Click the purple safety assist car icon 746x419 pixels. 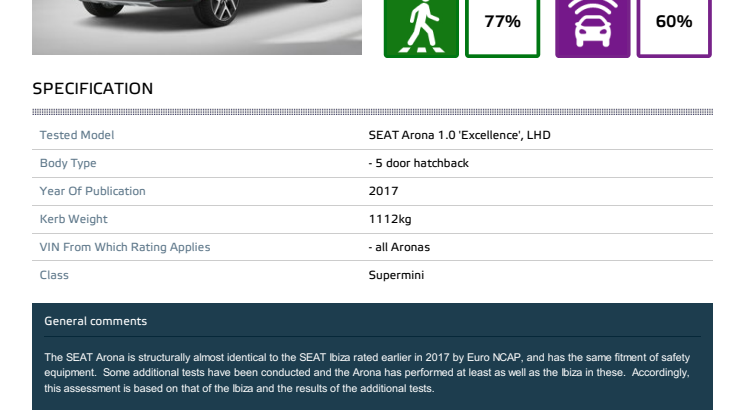tap(592, 29)
